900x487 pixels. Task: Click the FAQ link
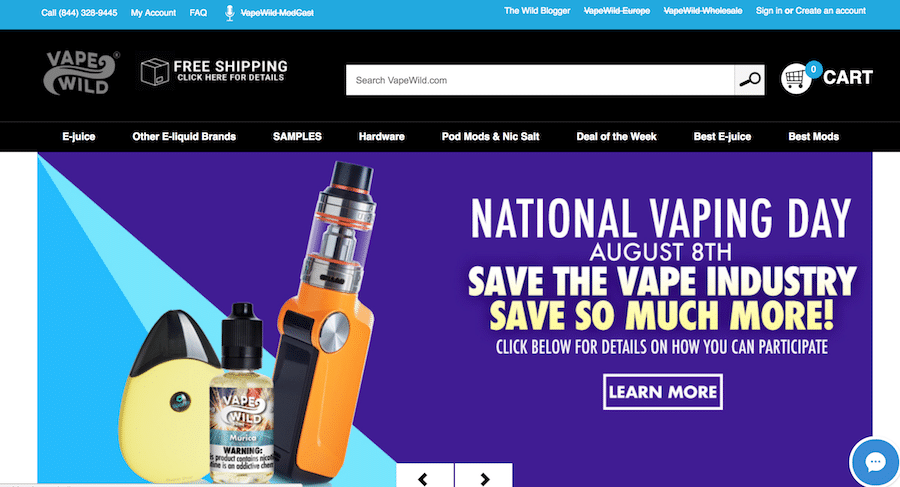[x=198, y=13]
